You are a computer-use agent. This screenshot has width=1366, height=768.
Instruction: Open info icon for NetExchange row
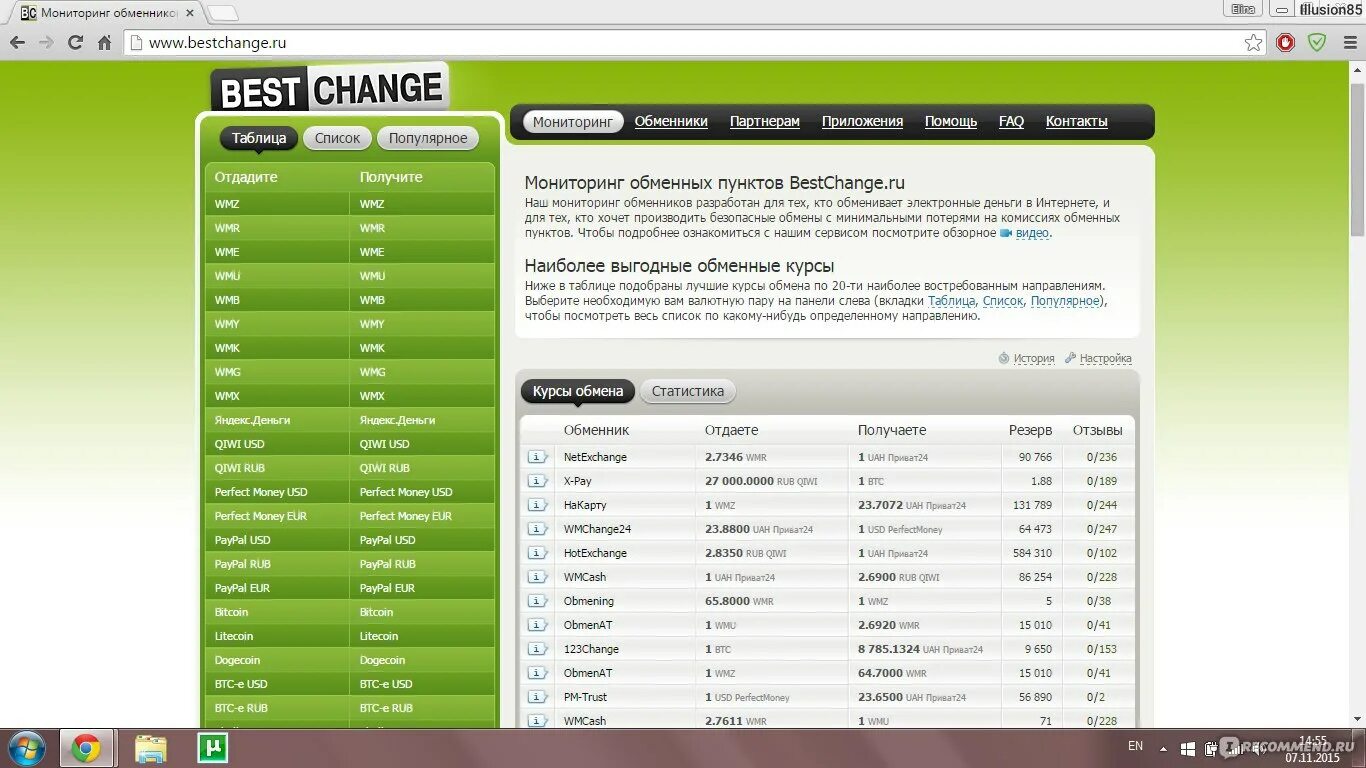coord(538,457)
